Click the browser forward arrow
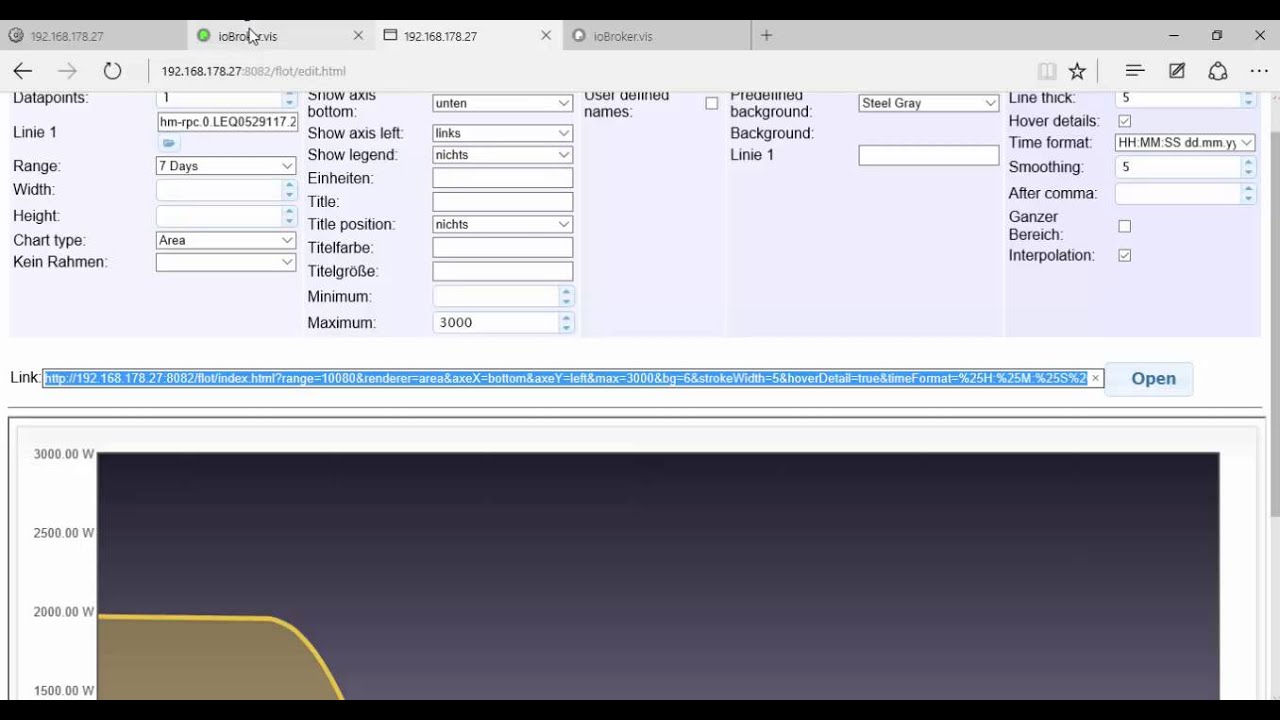The image size is (1280, 720). (x=67, y=71)
